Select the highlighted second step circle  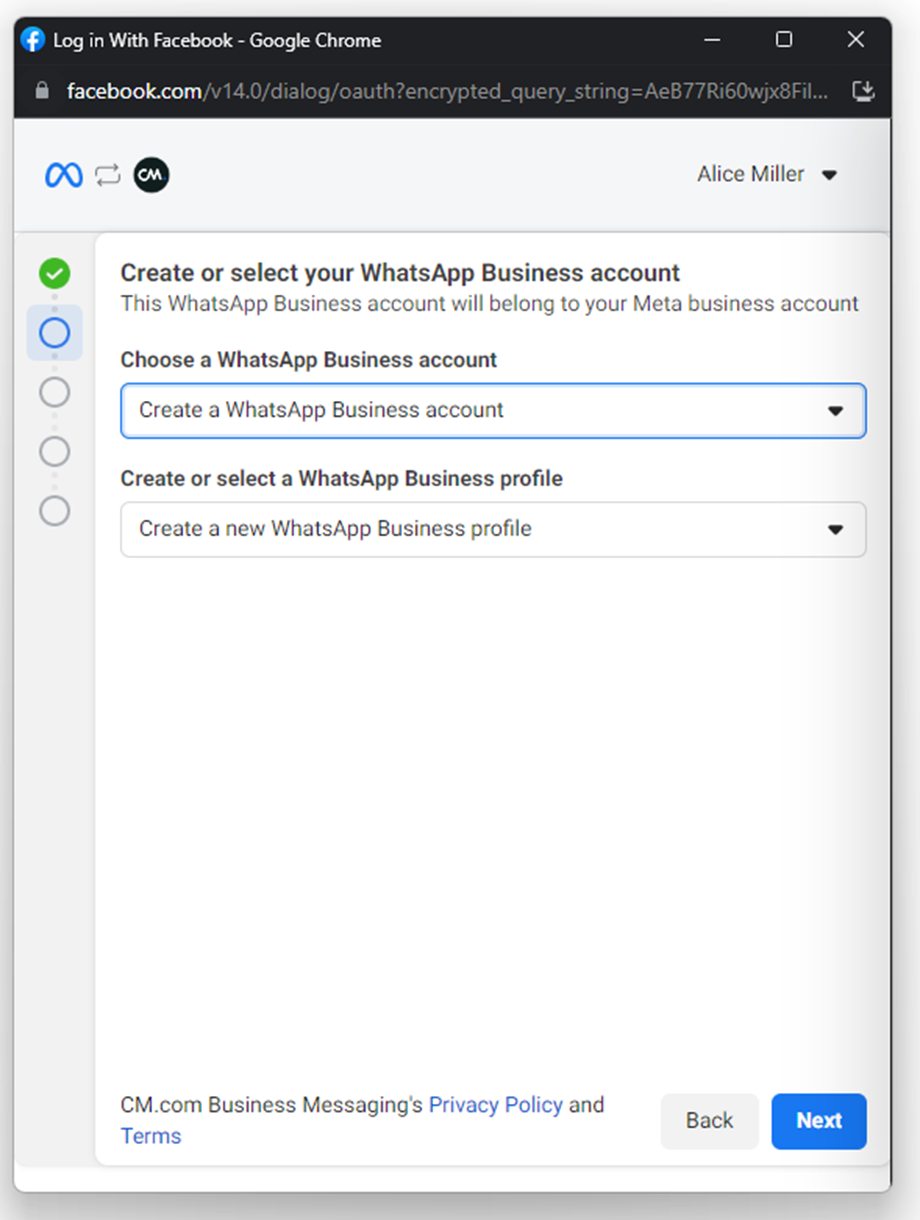pyautogui.click(x=55, y=332)
